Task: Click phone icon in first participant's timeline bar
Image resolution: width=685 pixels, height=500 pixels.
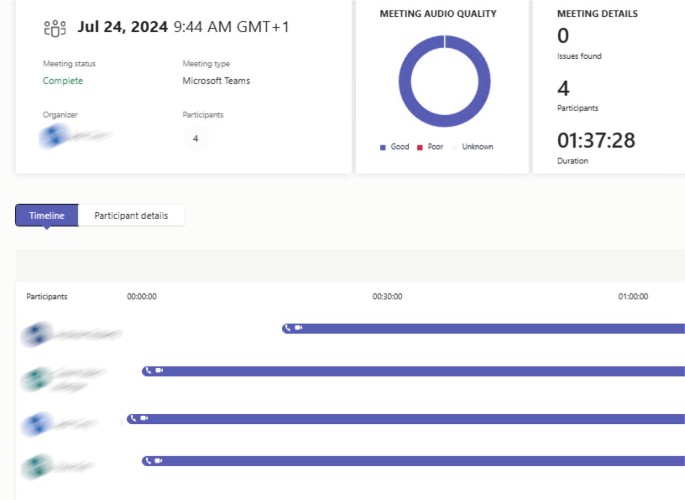Action: pos(288,328)
